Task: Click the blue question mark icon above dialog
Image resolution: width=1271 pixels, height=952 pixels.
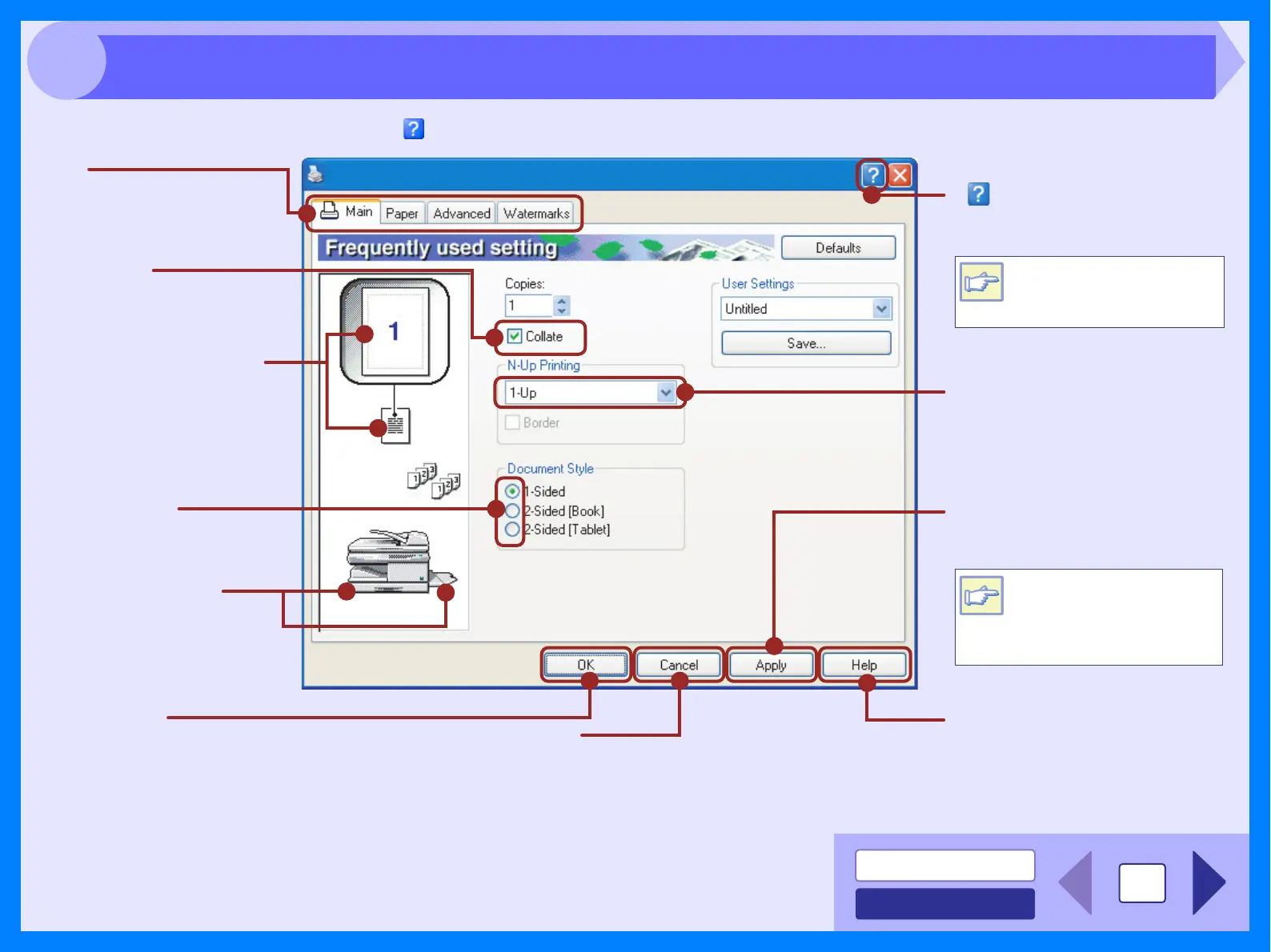Action: pyautogui.click(x=413, y=129)
